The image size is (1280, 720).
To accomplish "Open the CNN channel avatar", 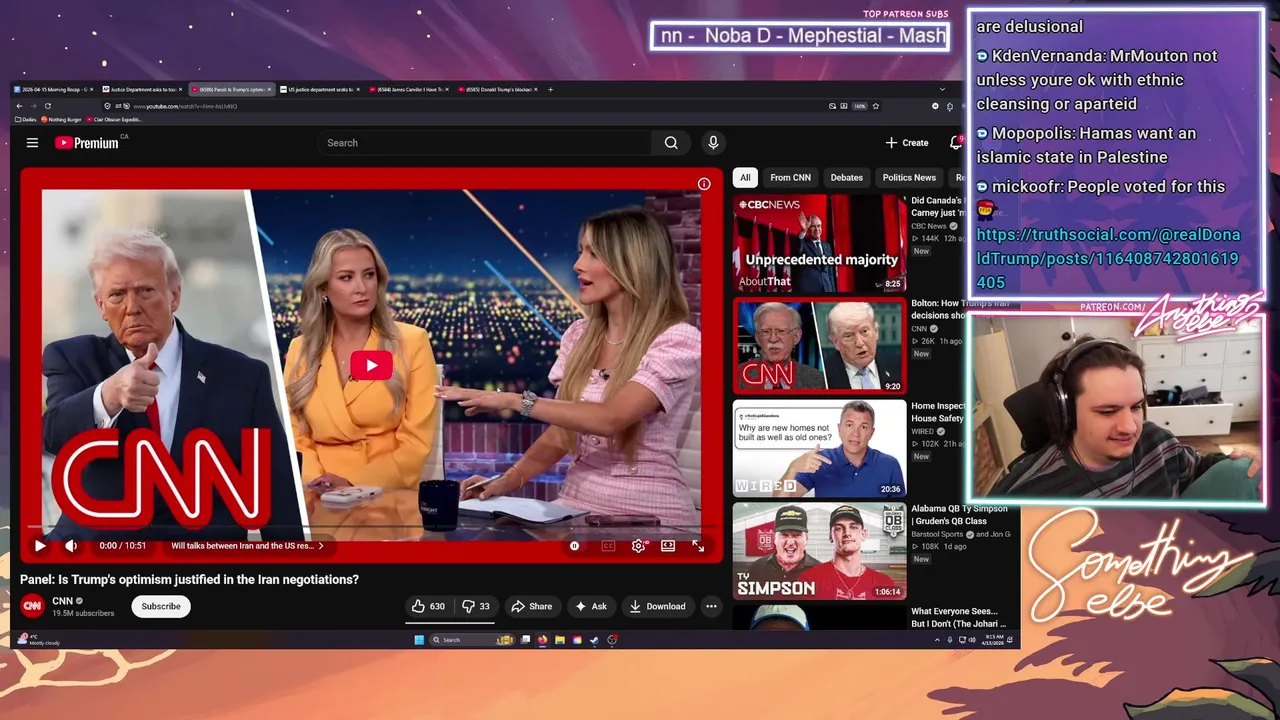I will 32,606.
